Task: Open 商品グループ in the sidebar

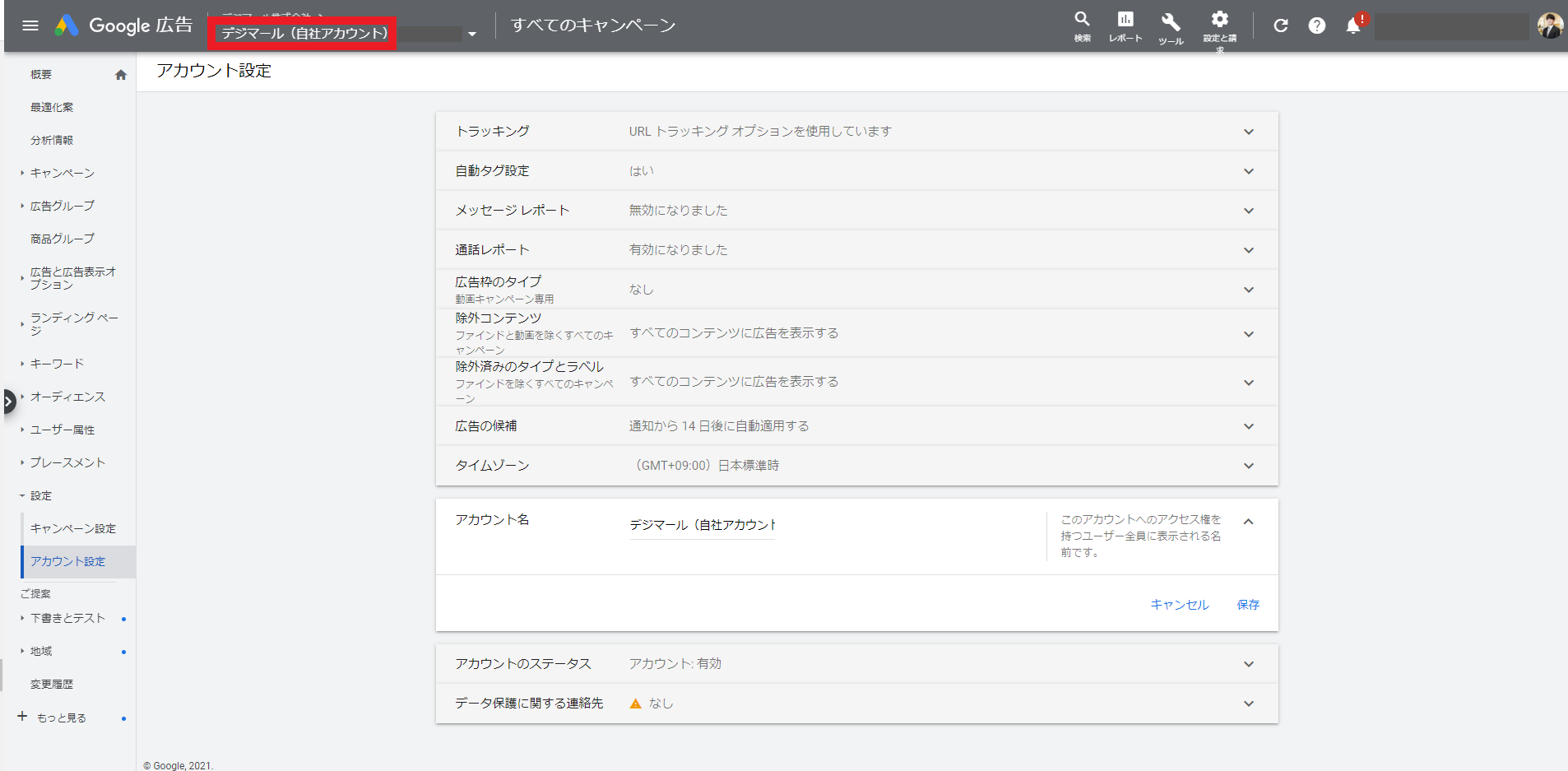Action: click(63, 239)
